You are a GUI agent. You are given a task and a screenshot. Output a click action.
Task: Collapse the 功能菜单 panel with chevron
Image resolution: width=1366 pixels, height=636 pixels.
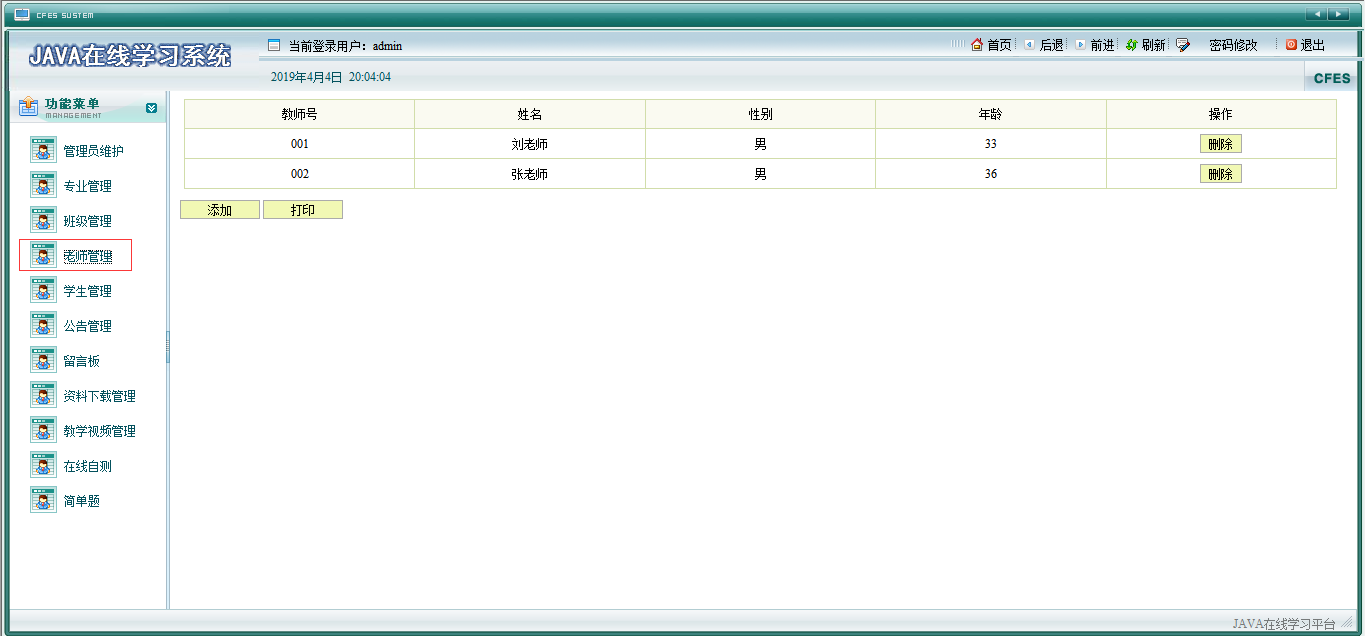pyautogui.click(x=151, y=108)
